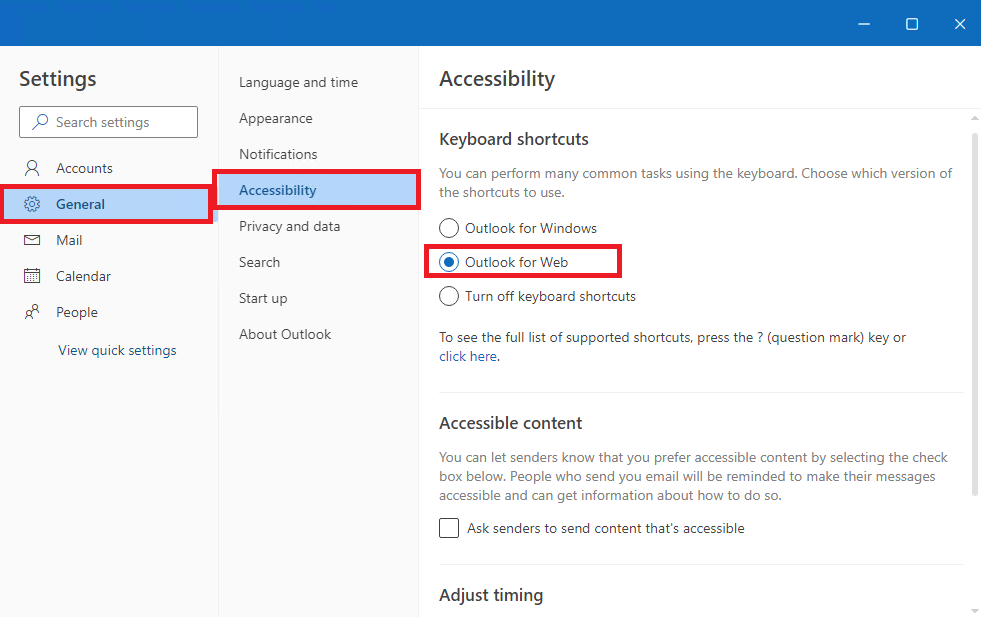
Task: Click the 'click here' shortcuts link
Action: (468, 356)
